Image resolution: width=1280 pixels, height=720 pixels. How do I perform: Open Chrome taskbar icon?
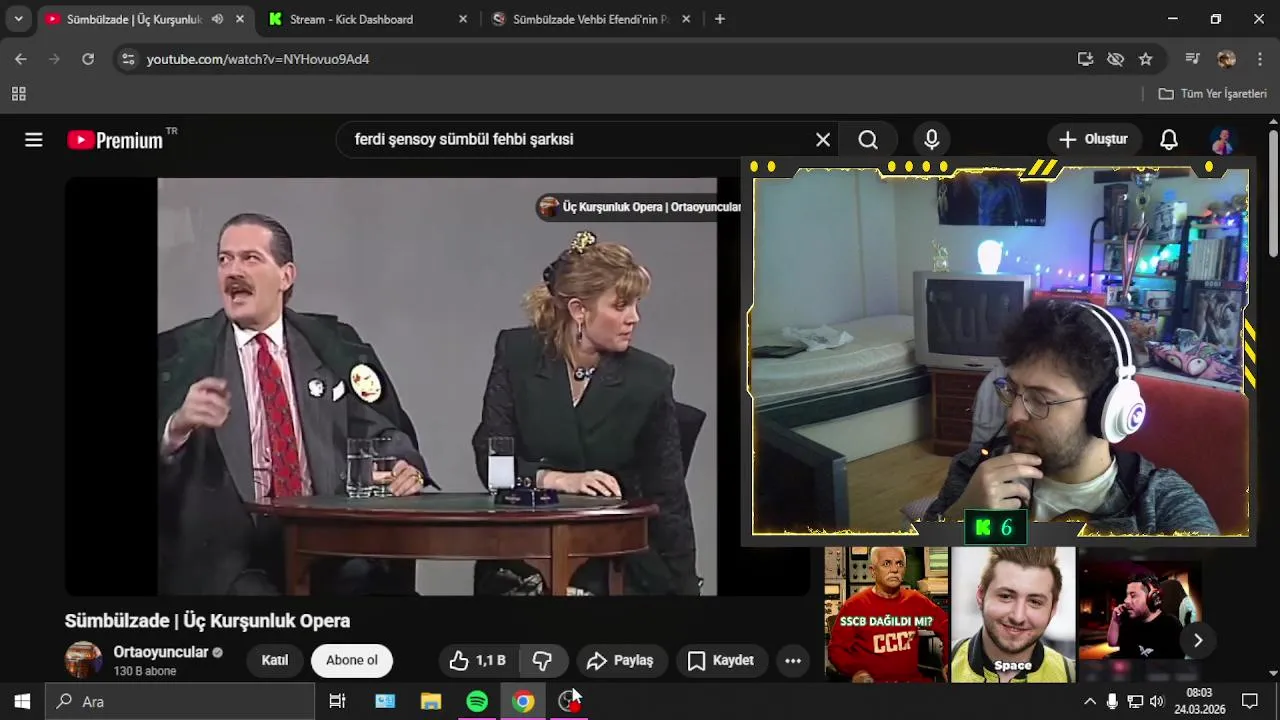pos(523,701)
